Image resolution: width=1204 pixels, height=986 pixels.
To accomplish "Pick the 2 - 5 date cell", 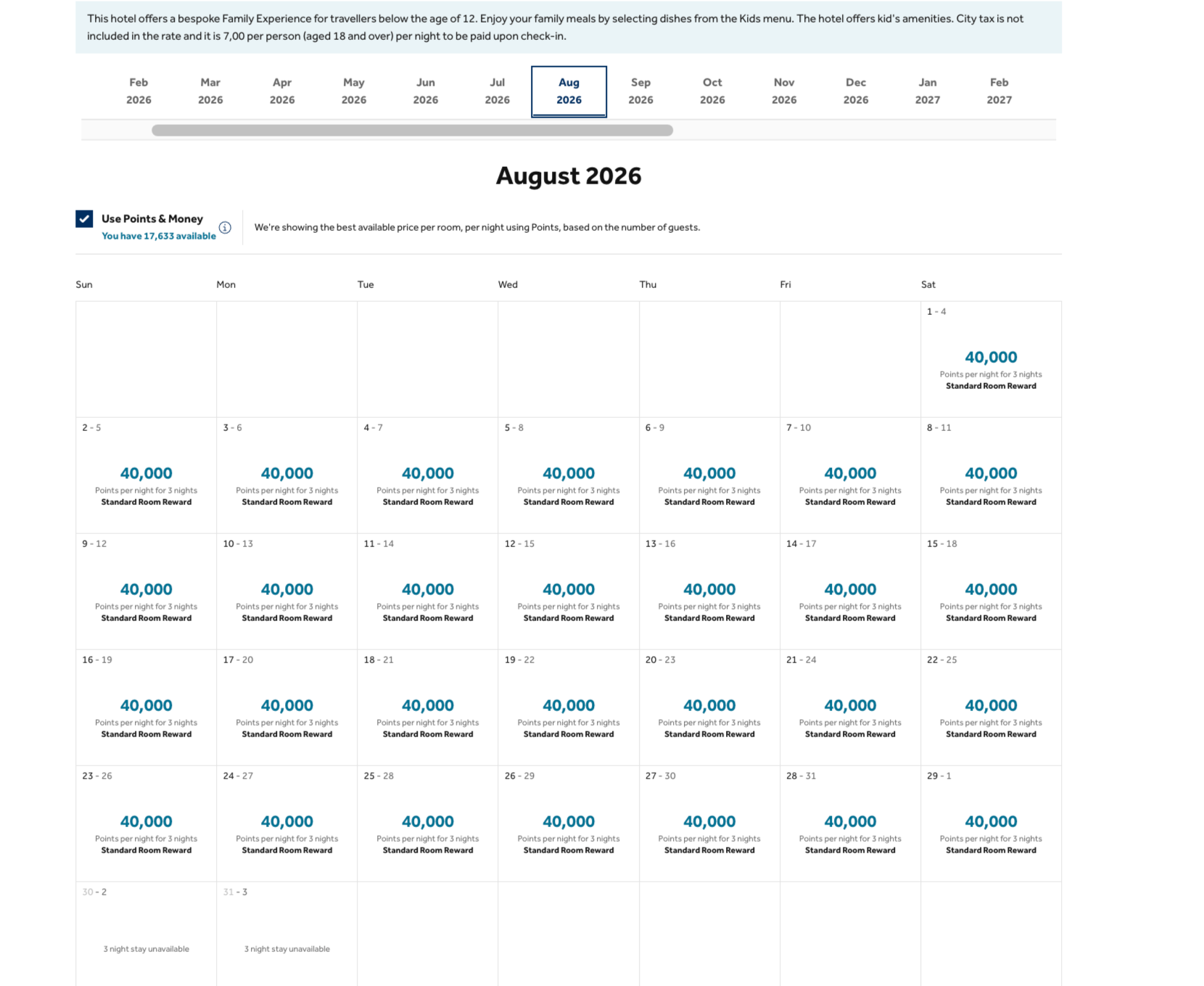I will (x=146, y=475).
